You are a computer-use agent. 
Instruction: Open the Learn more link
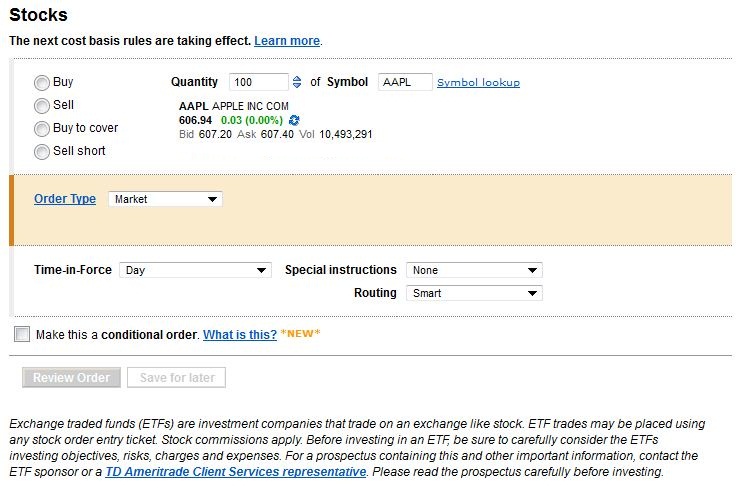tap(287, 41)
